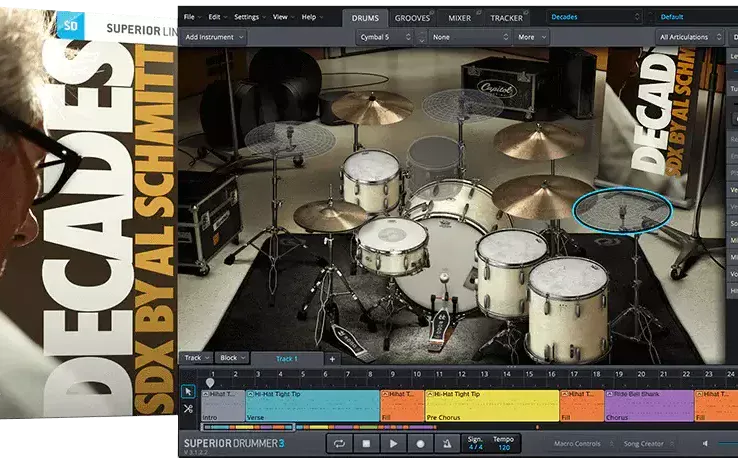This screenshot has height=458, width=738.
Task: Switch to the MIXER tab
Action: pyautogui.click(x=459, y=18)
